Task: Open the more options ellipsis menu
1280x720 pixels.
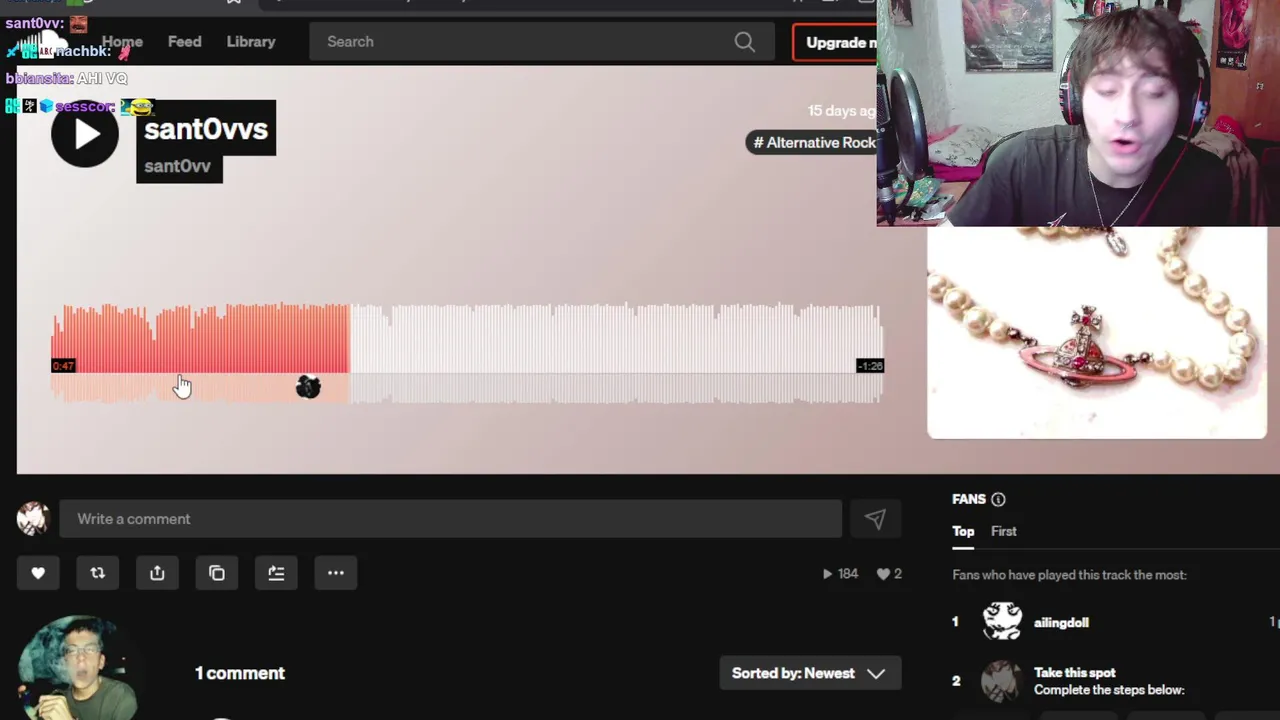Action: (x=336, y=573)
